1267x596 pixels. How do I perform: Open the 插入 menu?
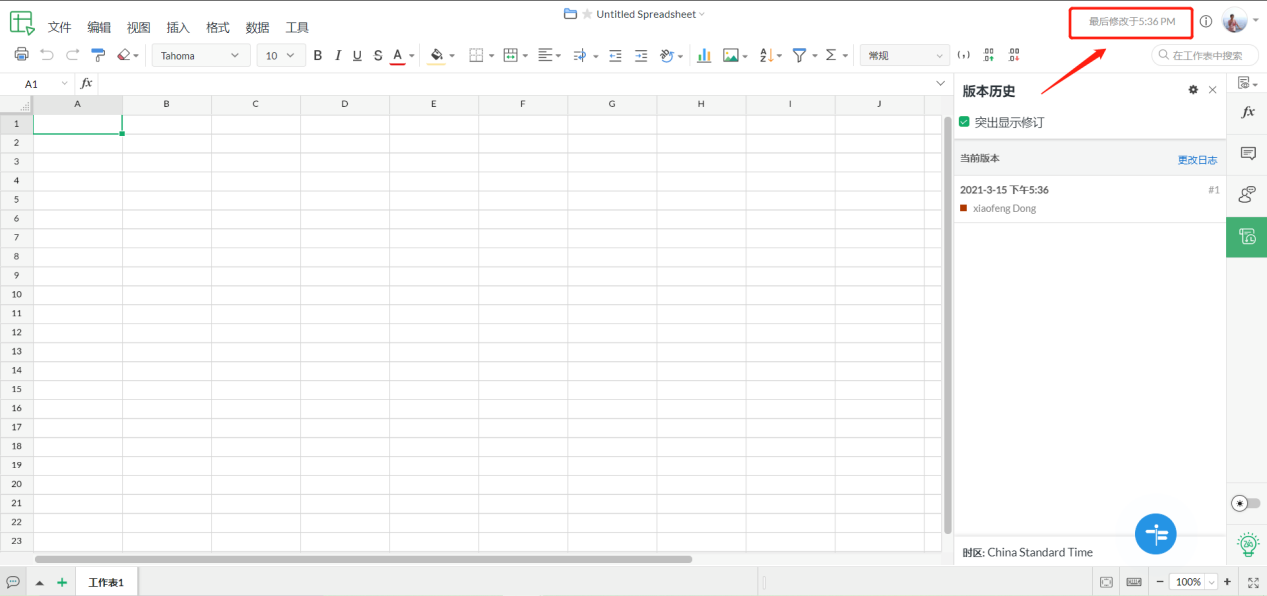pos(178,27)
